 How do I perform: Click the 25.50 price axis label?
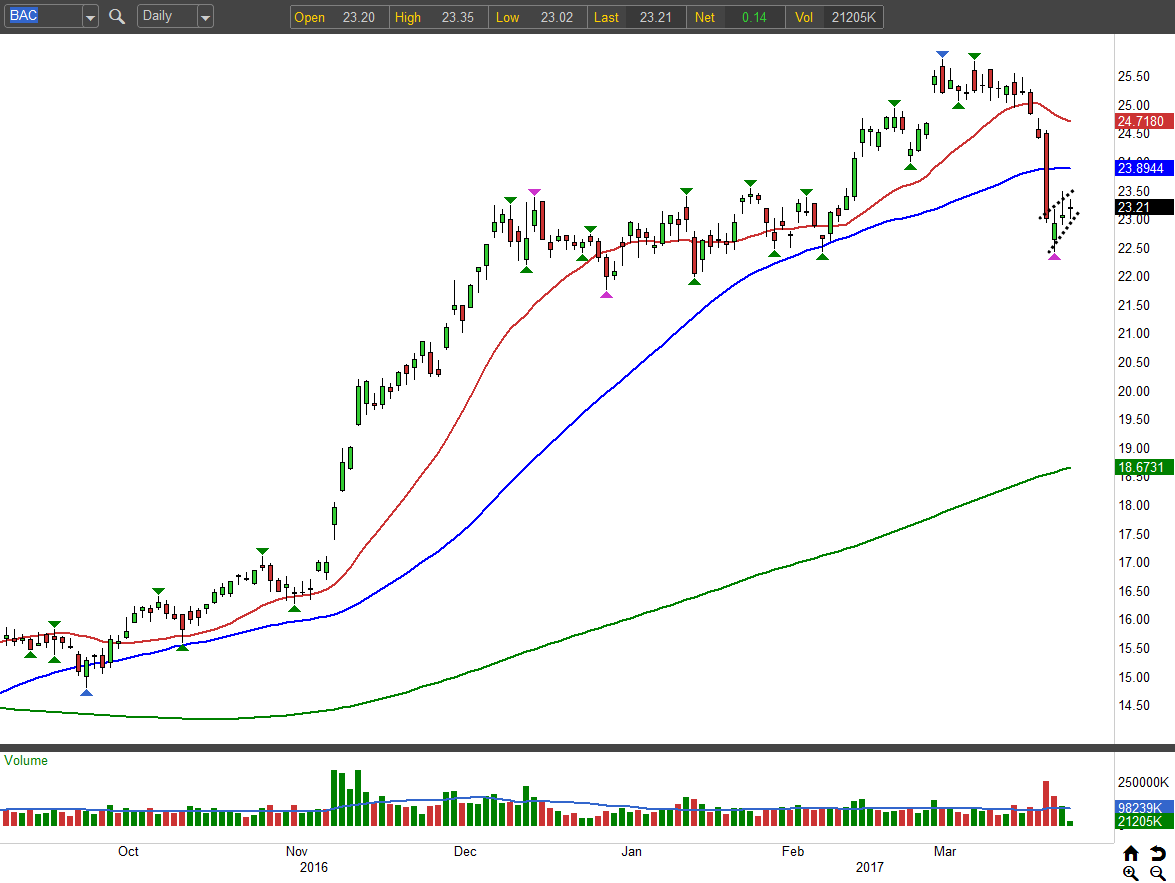click(x=1134, y=76)
